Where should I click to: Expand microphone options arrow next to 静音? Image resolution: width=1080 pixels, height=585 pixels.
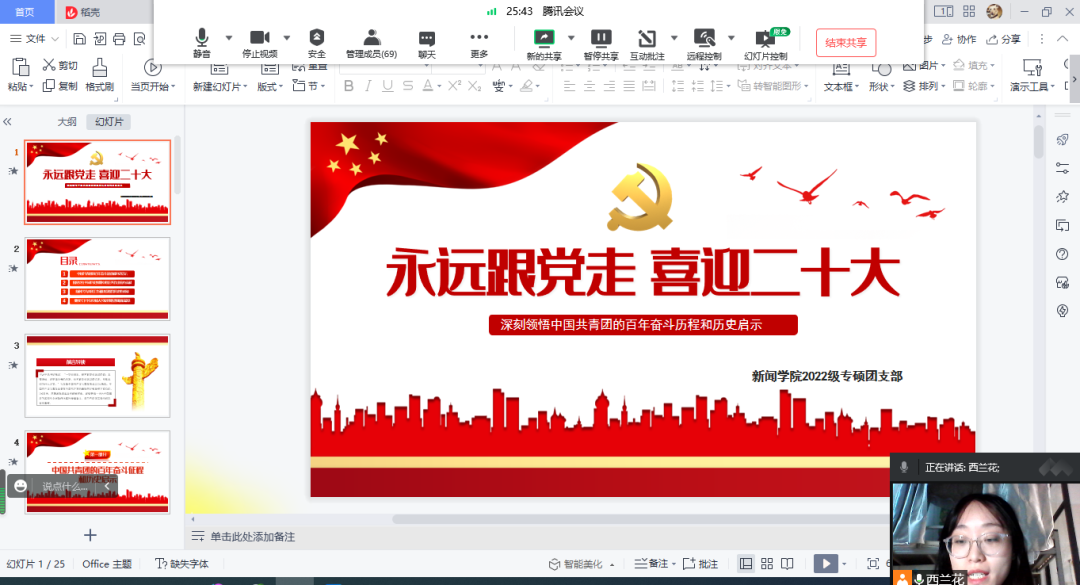tap(229, 38)
